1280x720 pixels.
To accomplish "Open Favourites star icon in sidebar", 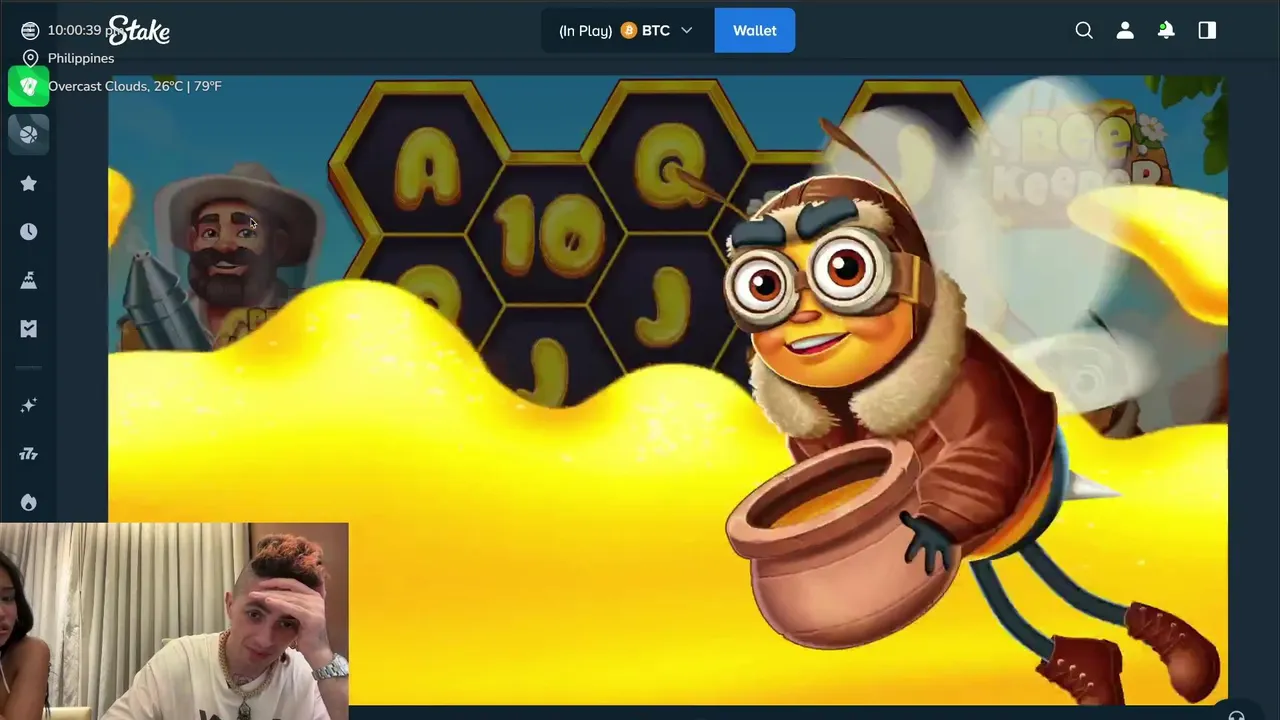I will (x=28, y=183).
